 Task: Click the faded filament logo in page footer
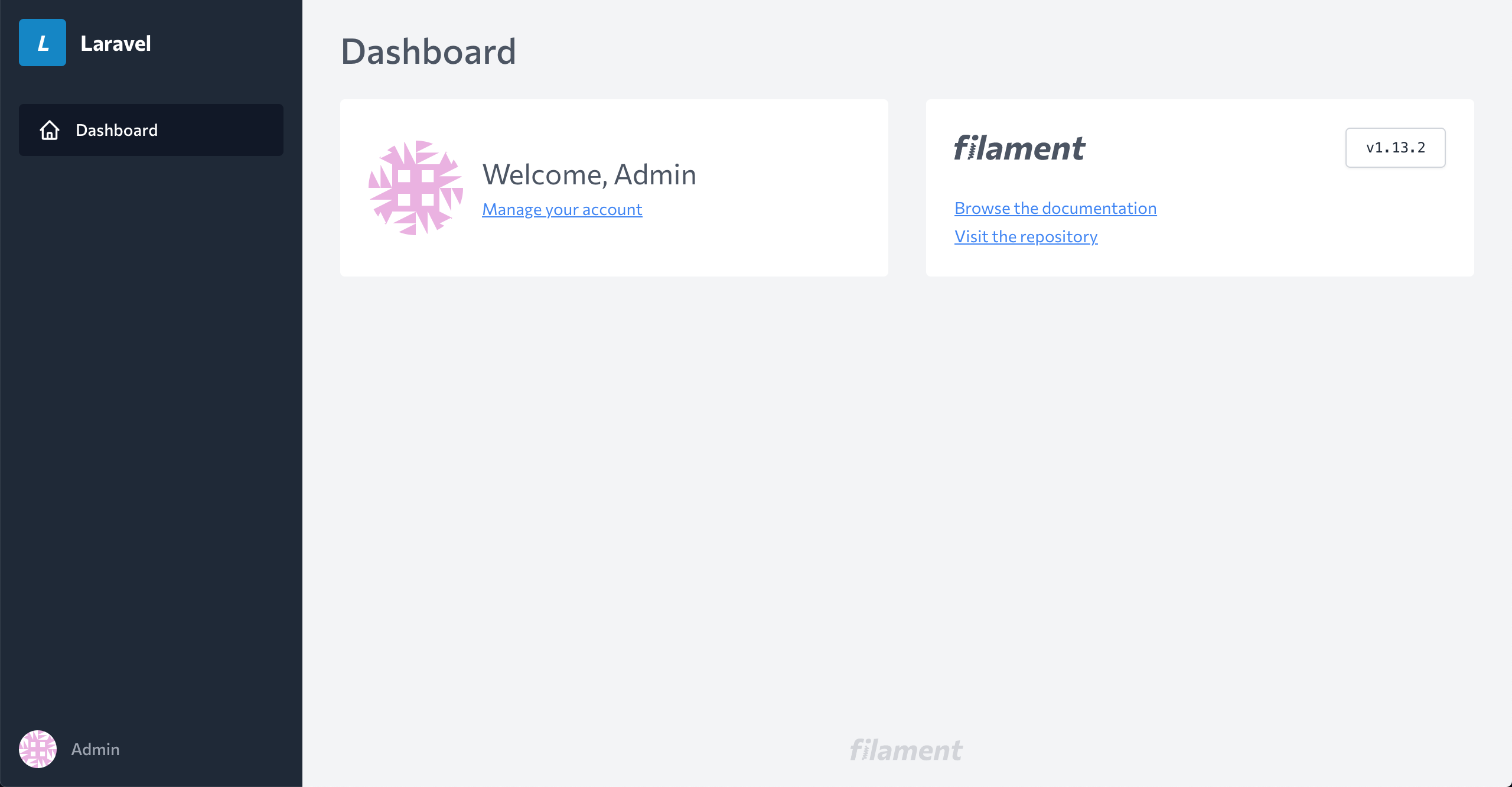(906, 750)
